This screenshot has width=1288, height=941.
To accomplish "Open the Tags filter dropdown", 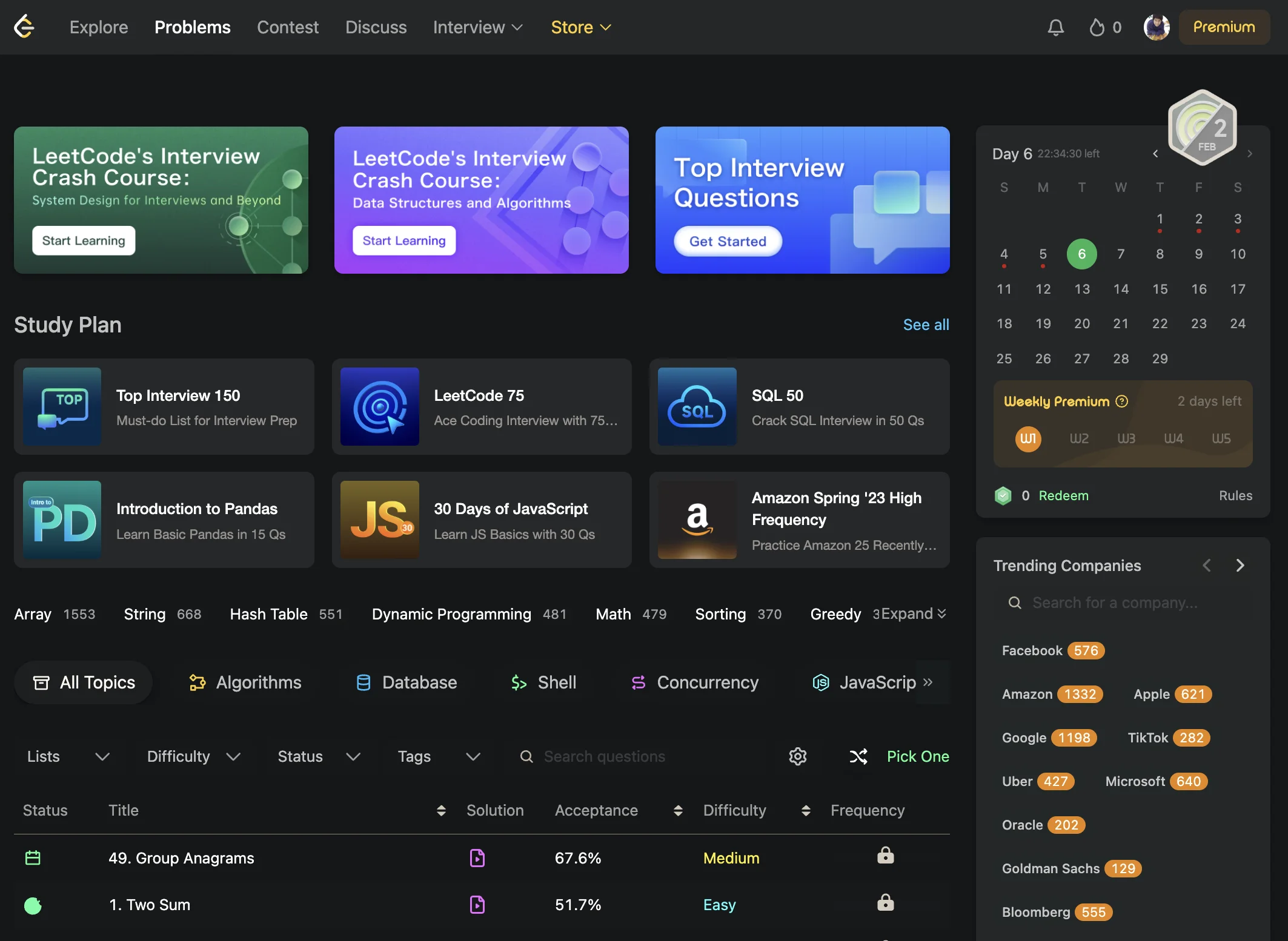I will coord(439,756).
